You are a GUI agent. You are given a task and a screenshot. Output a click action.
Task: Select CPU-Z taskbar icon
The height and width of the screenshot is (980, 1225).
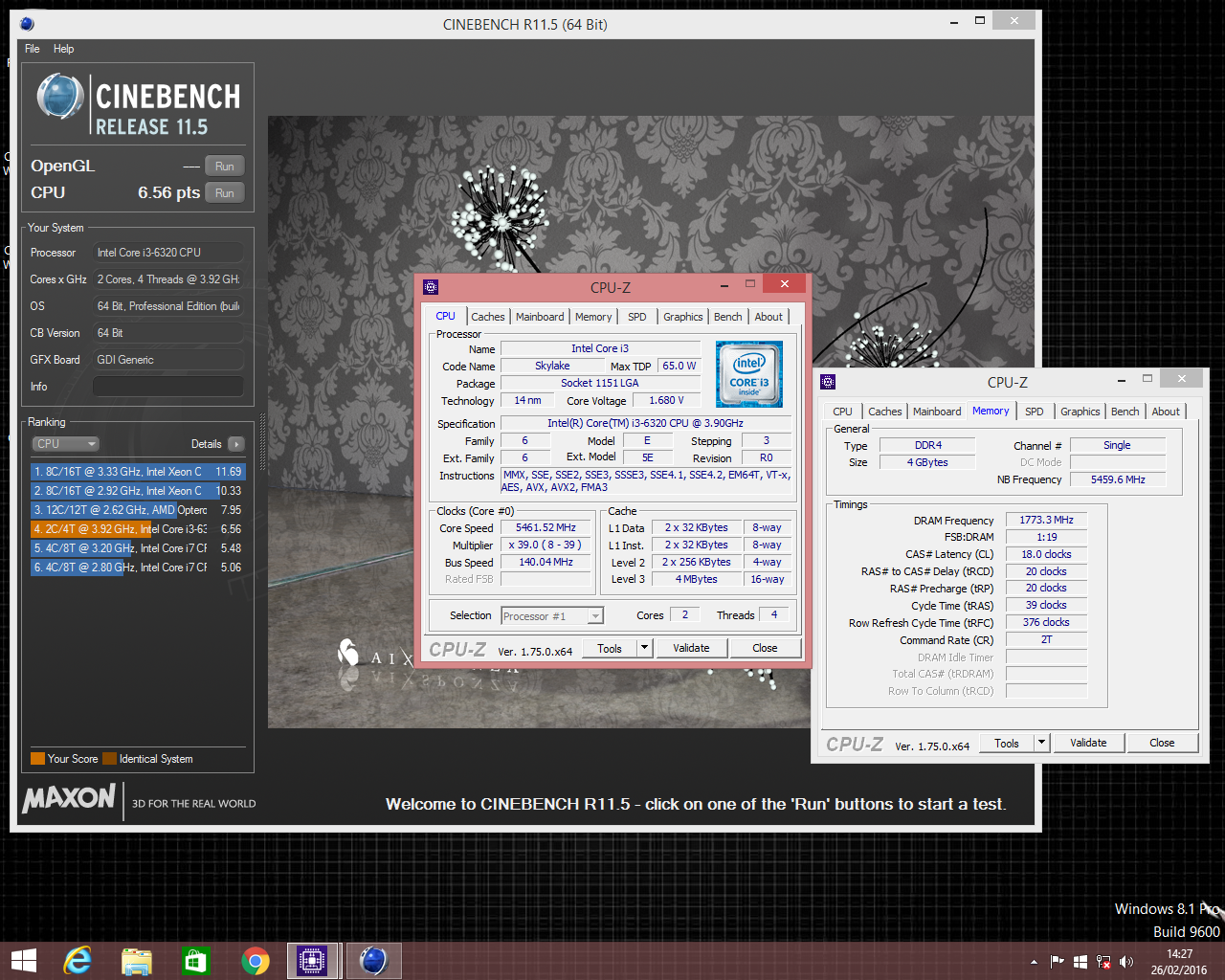coord(312,961)
